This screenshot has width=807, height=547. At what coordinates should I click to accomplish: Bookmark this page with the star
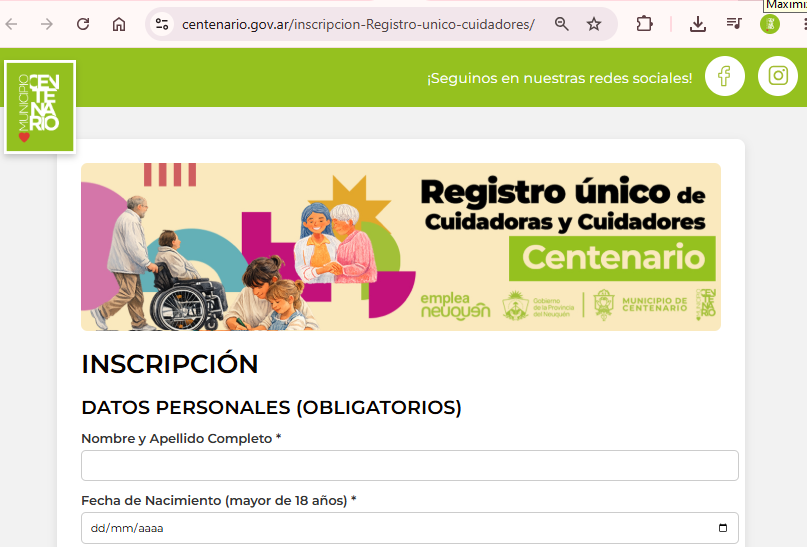click(594, 24)
